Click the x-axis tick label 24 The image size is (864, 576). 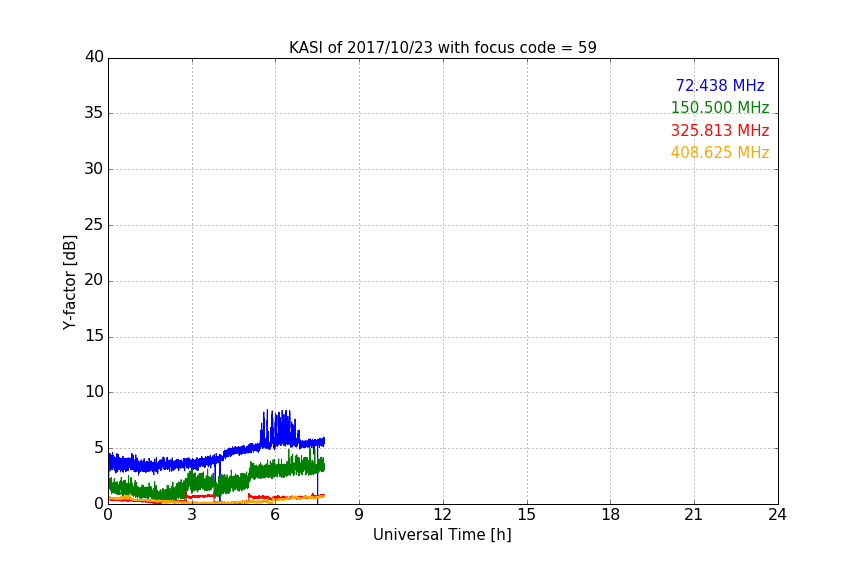[x=777, y=515]
